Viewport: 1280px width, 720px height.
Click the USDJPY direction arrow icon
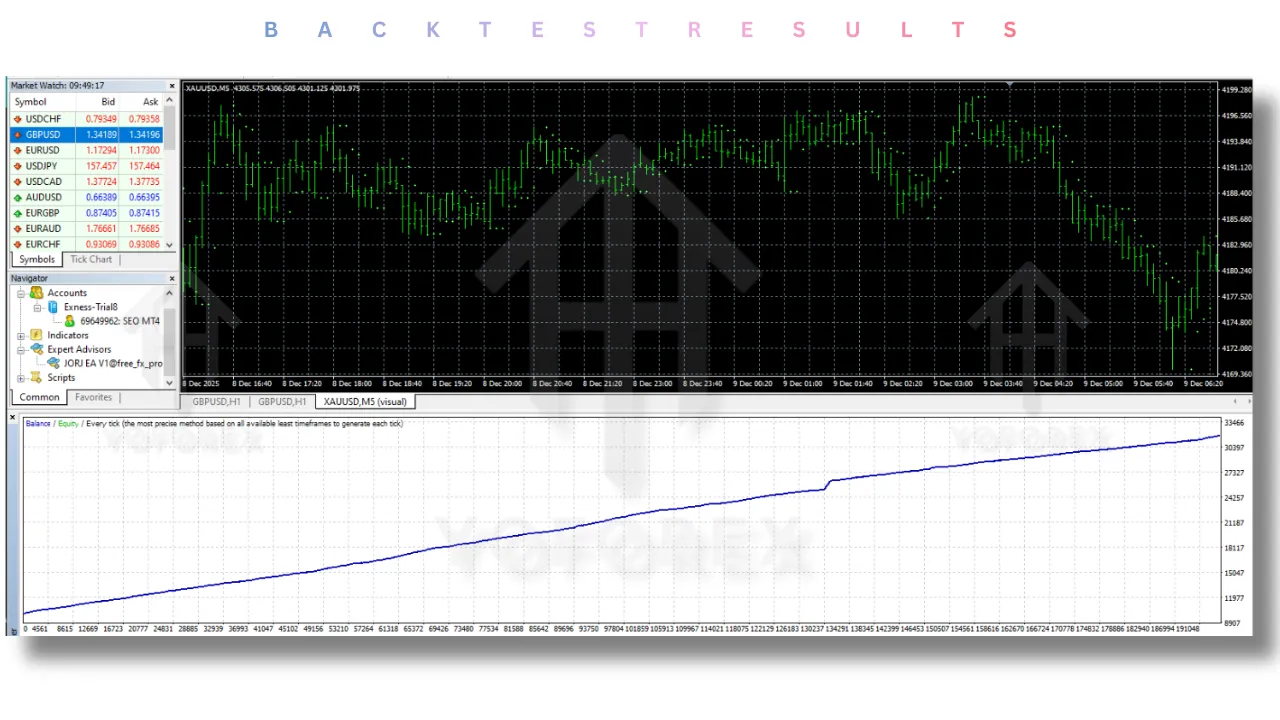coord(18,166)
